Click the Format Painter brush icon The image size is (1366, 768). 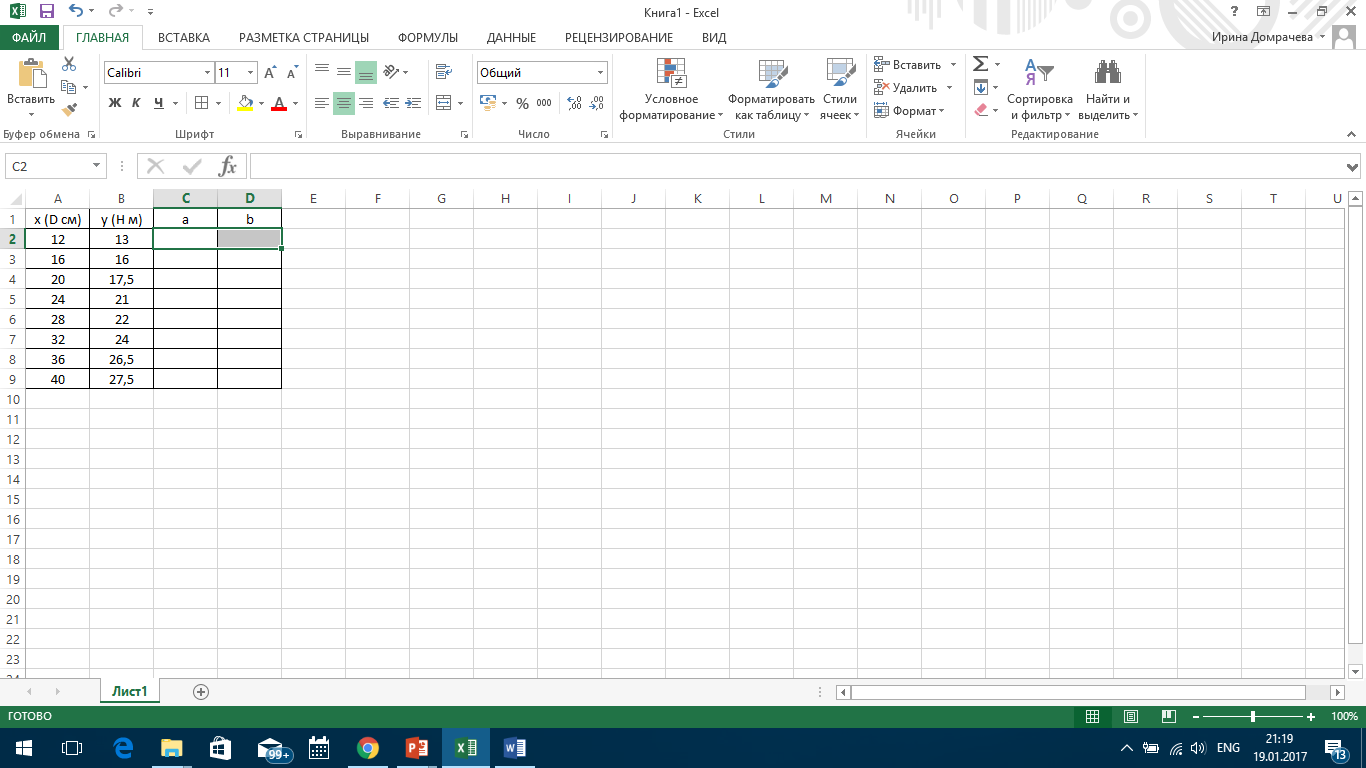coord(69,110)
